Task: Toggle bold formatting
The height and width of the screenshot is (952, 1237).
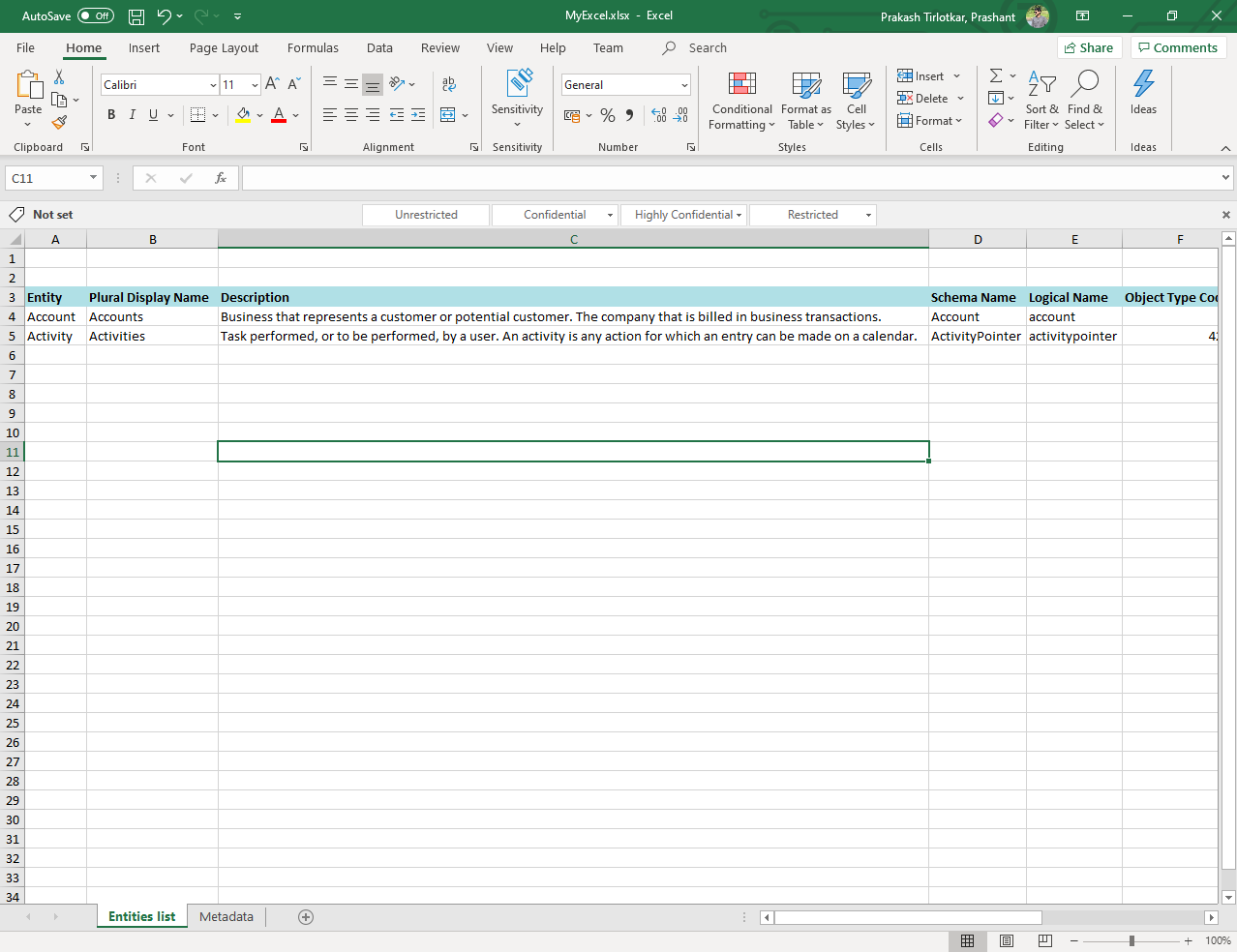Action: (x=110, y=115)
